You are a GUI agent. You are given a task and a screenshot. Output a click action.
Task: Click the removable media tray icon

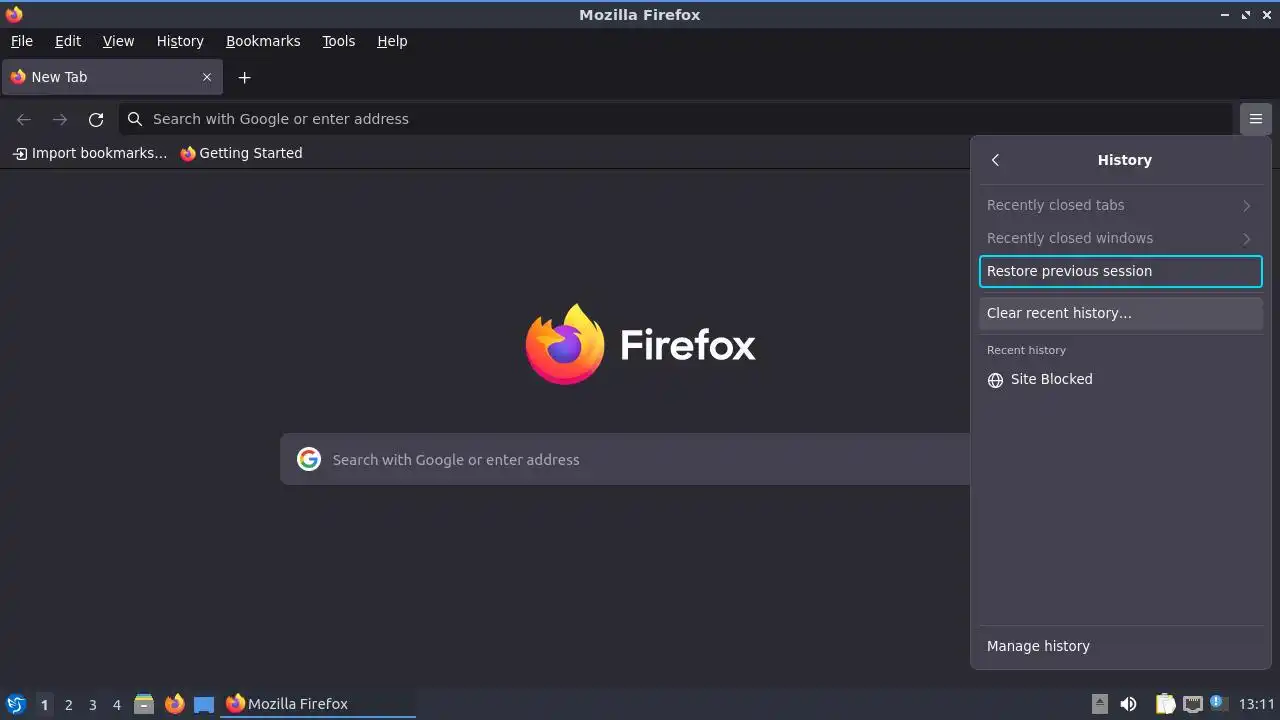point(1099,704)
